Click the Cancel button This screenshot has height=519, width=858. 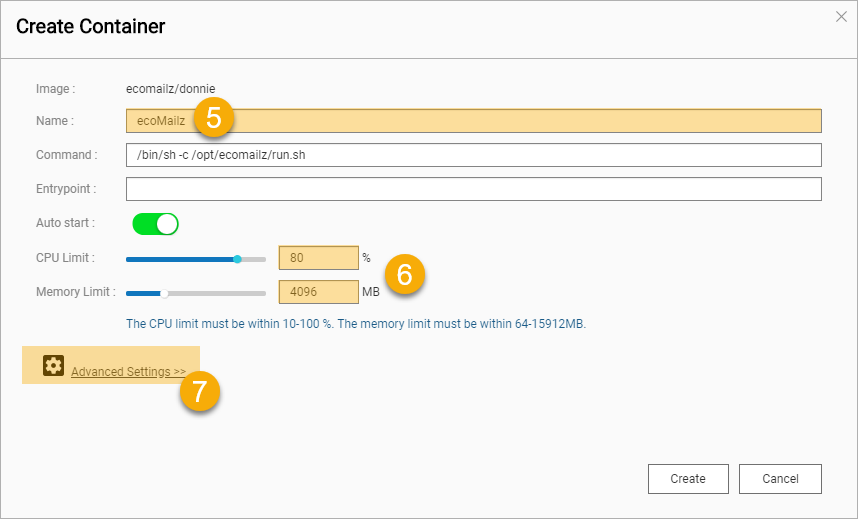tap(780, 479)
